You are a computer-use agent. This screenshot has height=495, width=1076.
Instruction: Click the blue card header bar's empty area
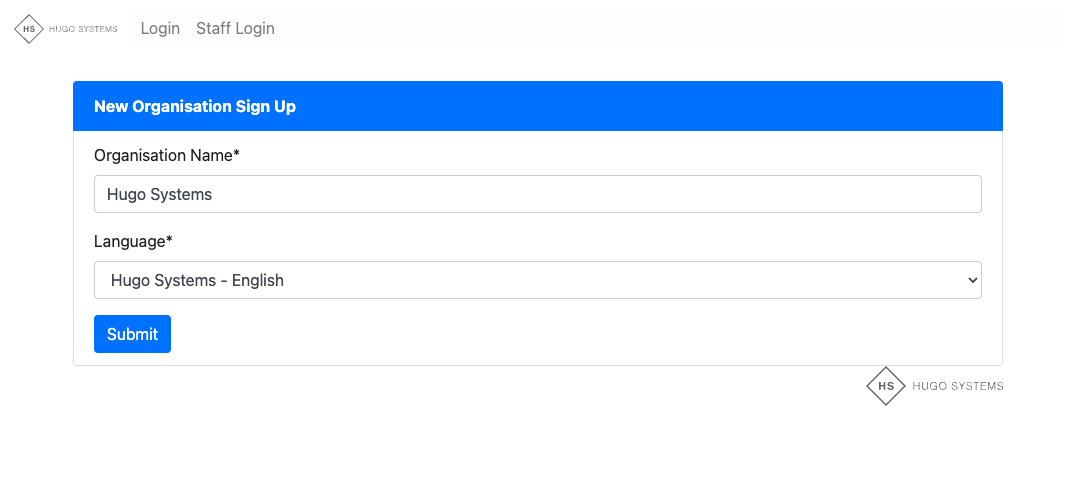pos(650,106)
